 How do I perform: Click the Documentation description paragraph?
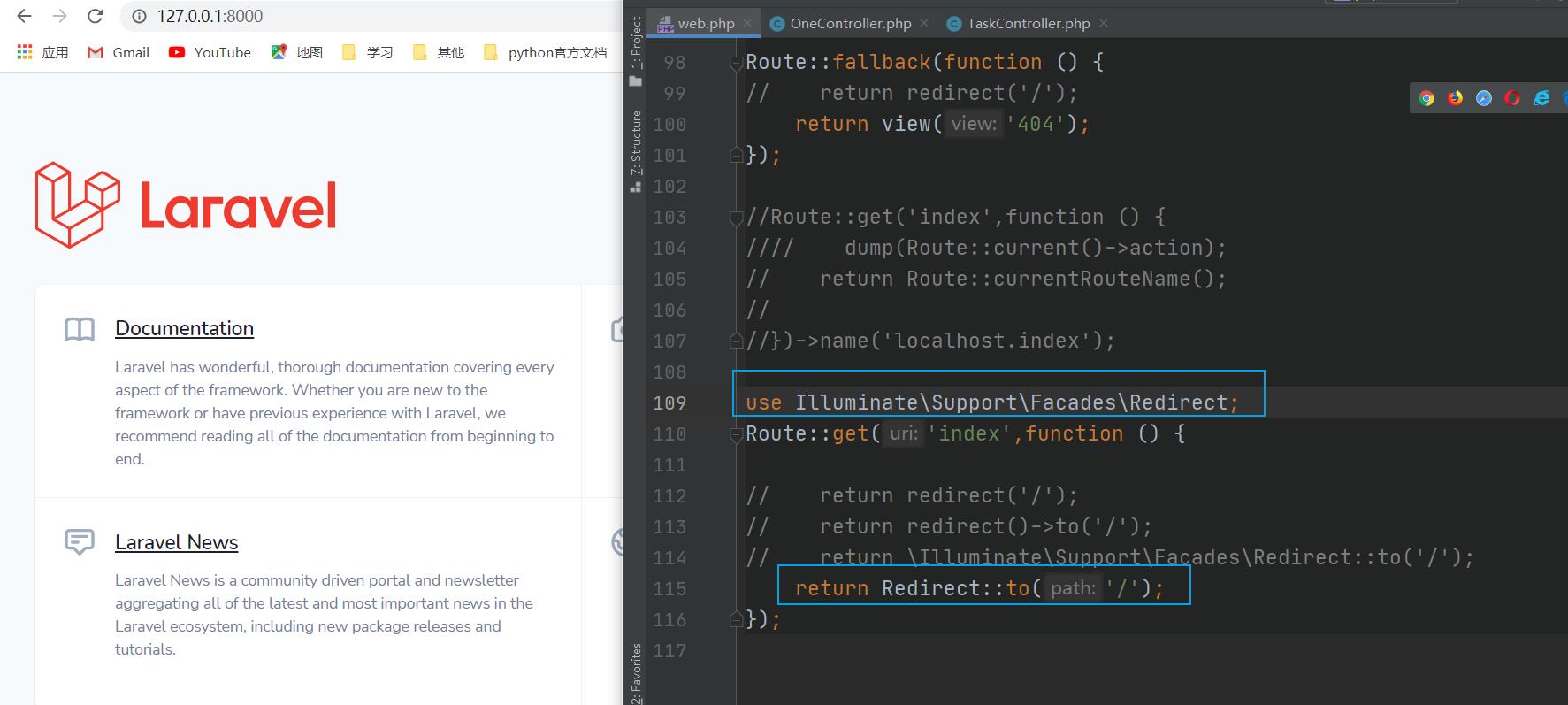coord(334,413)
